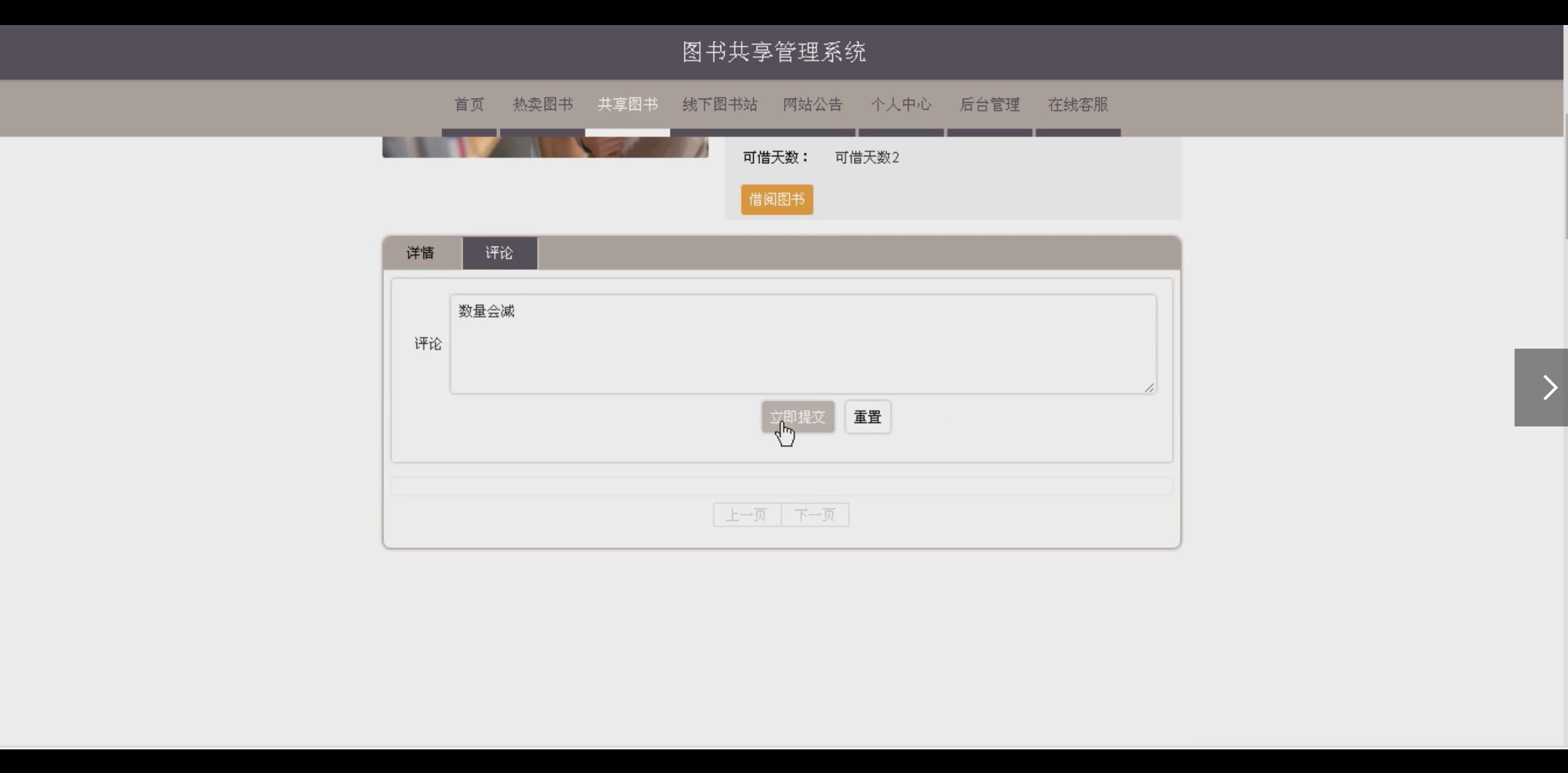Open the 在线客服 navigation item

pos(1078,105)
